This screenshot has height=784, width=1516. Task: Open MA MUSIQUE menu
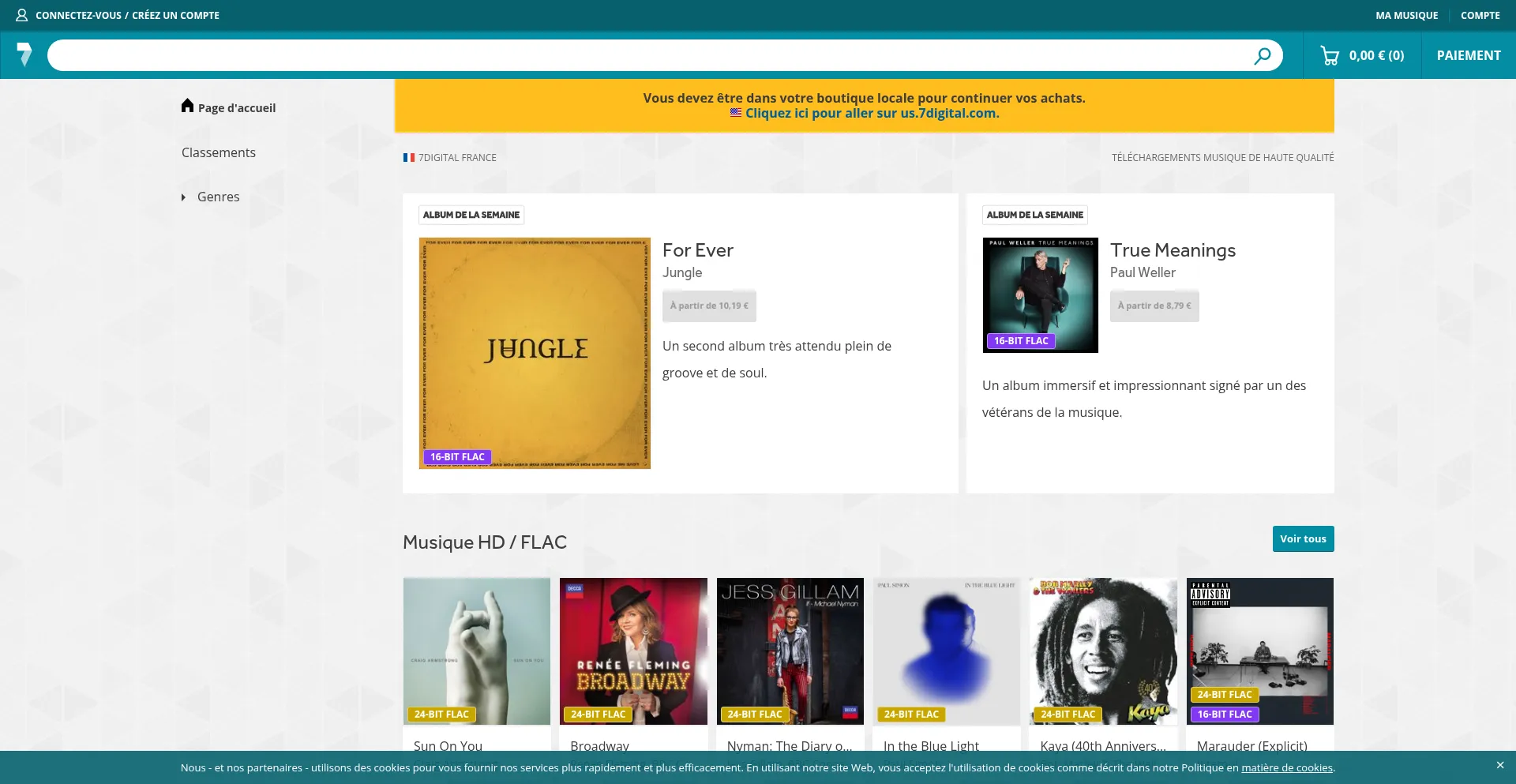click(1407, 15)
